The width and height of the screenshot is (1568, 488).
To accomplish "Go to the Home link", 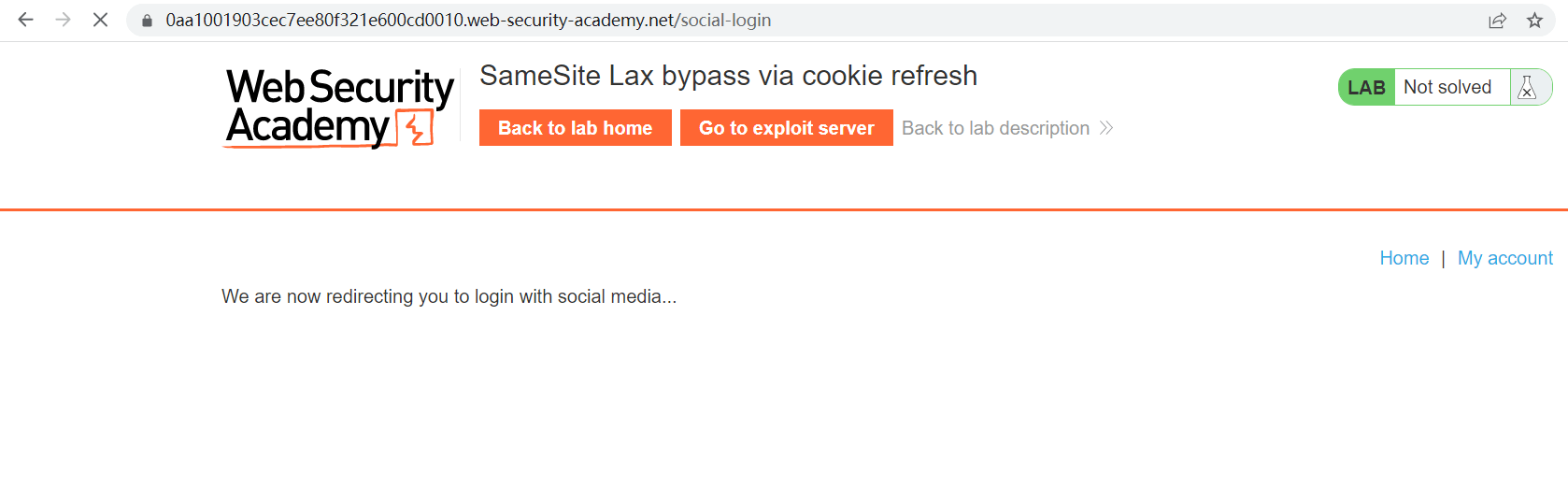I will click(x=1404, y=258).
